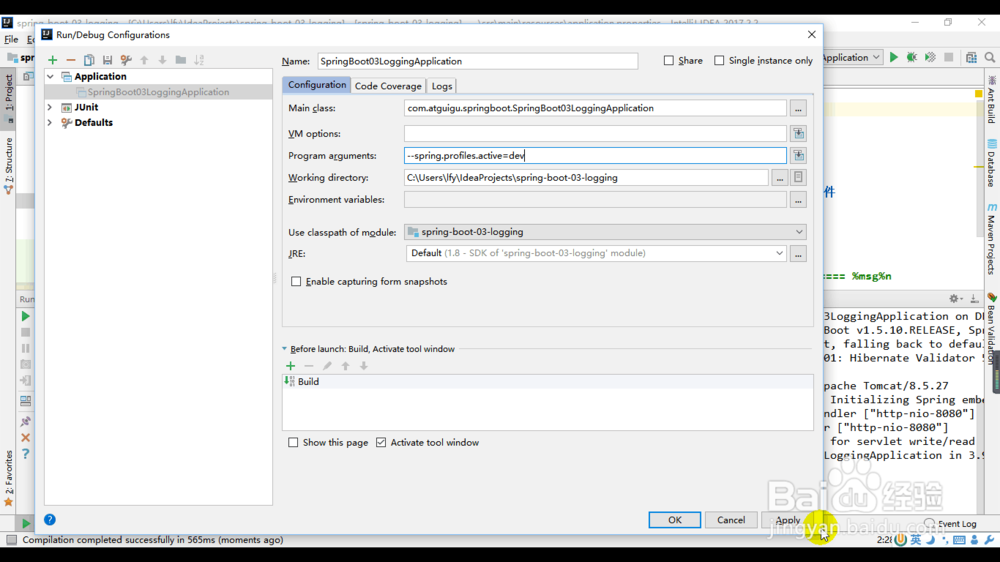Click Cancel button
1000x562 pixels.
pyautogui.click(x=731, y=520)
